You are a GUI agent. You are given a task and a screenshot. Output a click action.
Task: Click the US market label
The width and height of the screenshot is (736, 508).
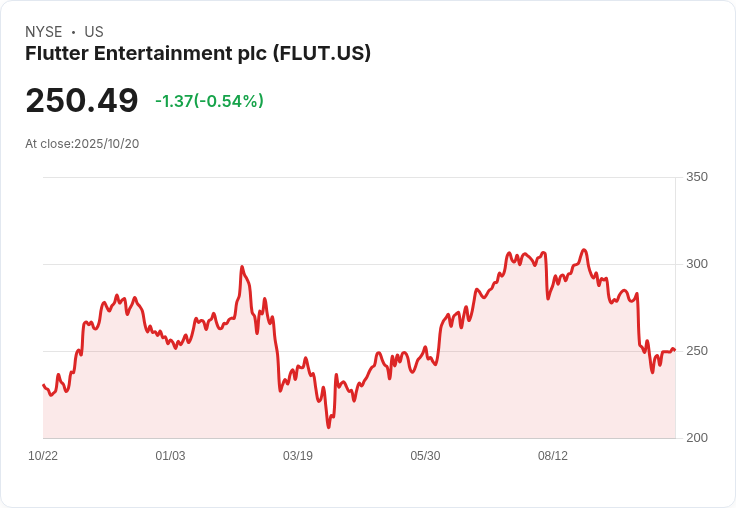[94, 32]
